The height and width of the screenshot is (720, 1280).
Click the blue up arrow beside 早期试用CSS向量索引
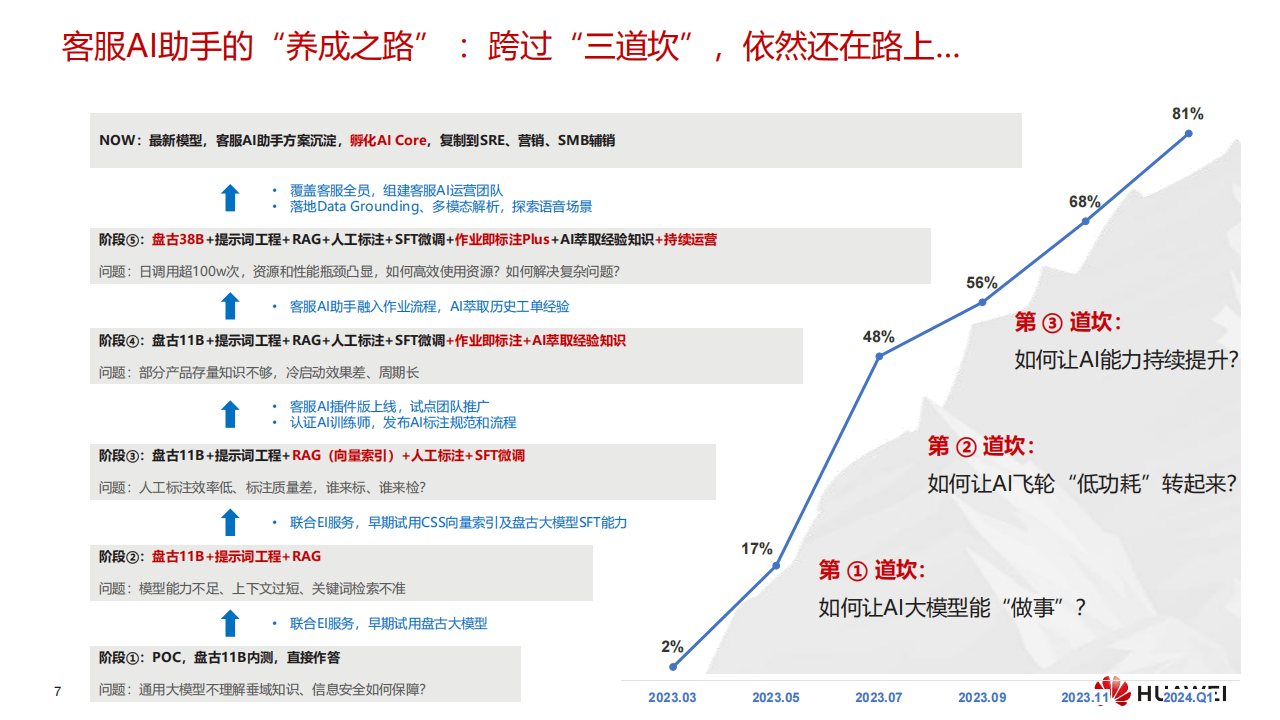point(230,522)
